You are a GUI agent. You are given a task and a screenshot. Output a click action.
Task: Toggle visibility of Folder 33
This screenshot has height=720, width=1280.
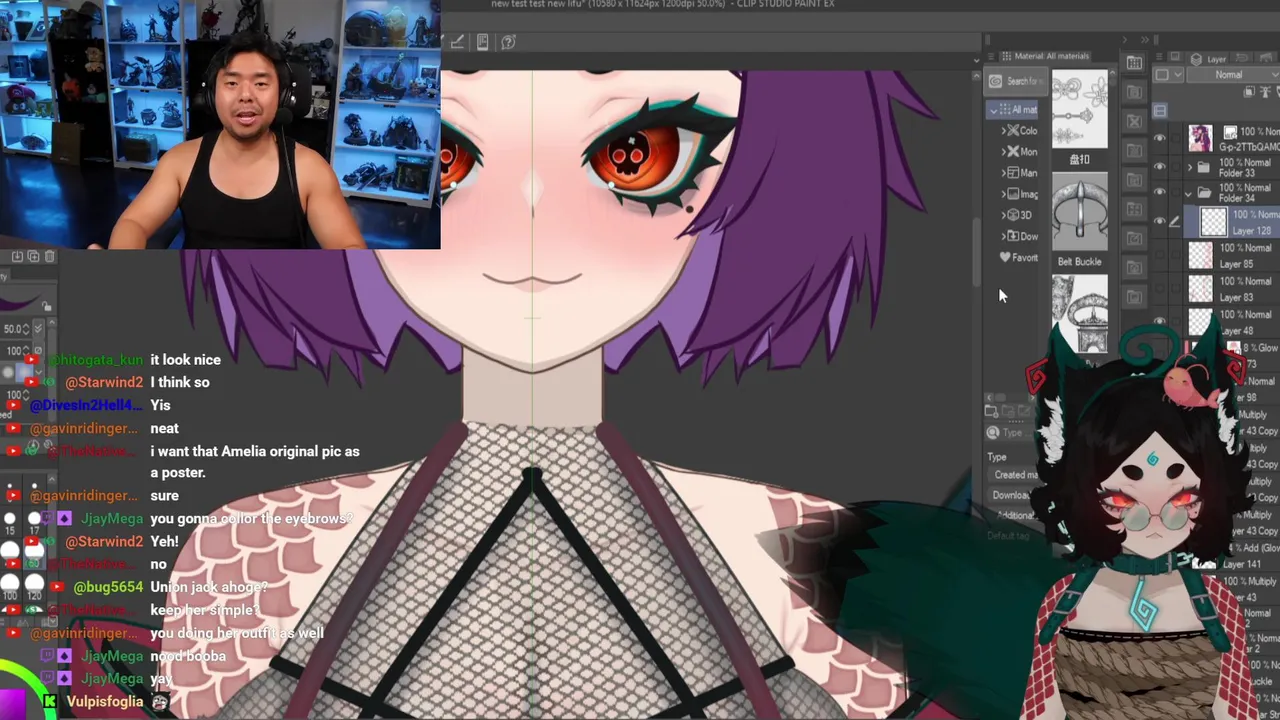click(x=1160, y=167)
